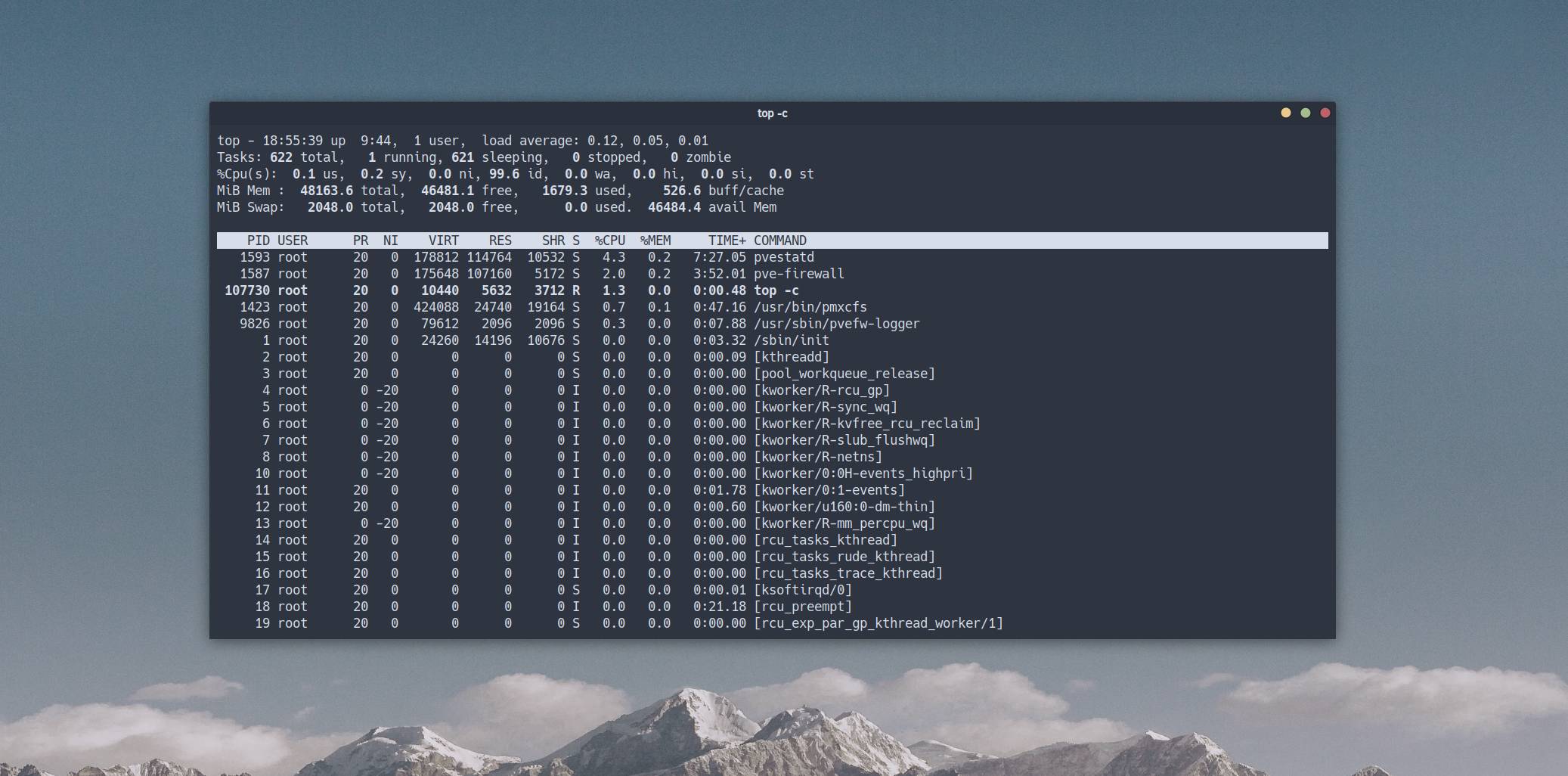Viewport: 1568px width, 776px height.
Task: Click the /sbin/init command text
Action: 791,340
